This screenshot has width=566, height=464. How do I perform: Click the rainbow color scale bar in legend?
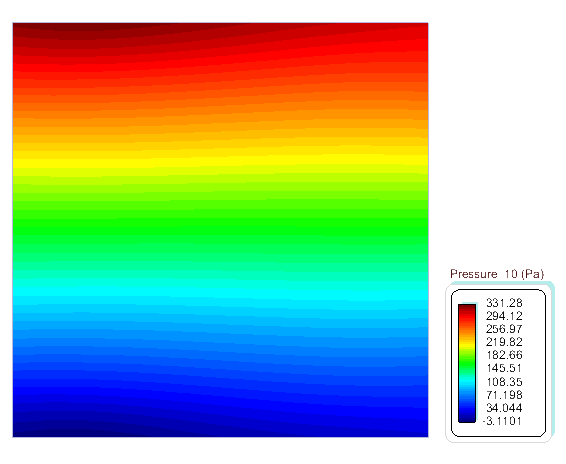click(x=467, y=363)
